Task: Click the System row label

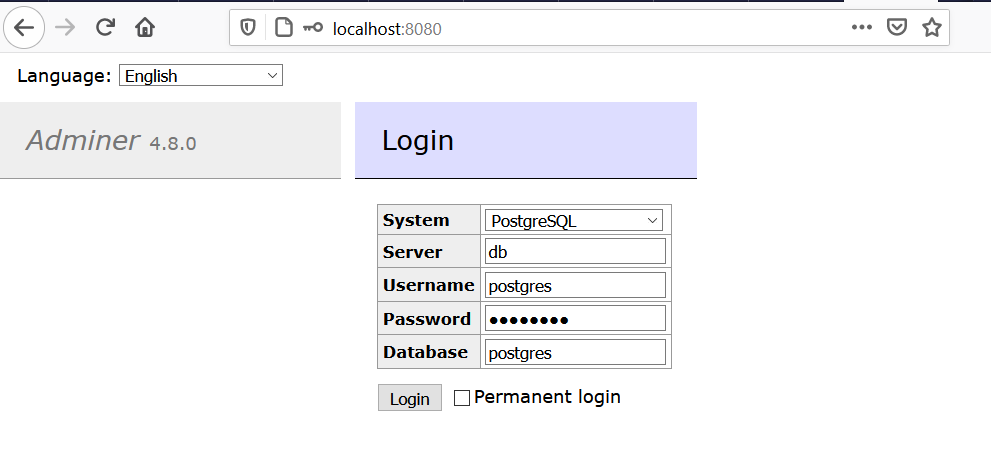Action: [x=416, y=220]
